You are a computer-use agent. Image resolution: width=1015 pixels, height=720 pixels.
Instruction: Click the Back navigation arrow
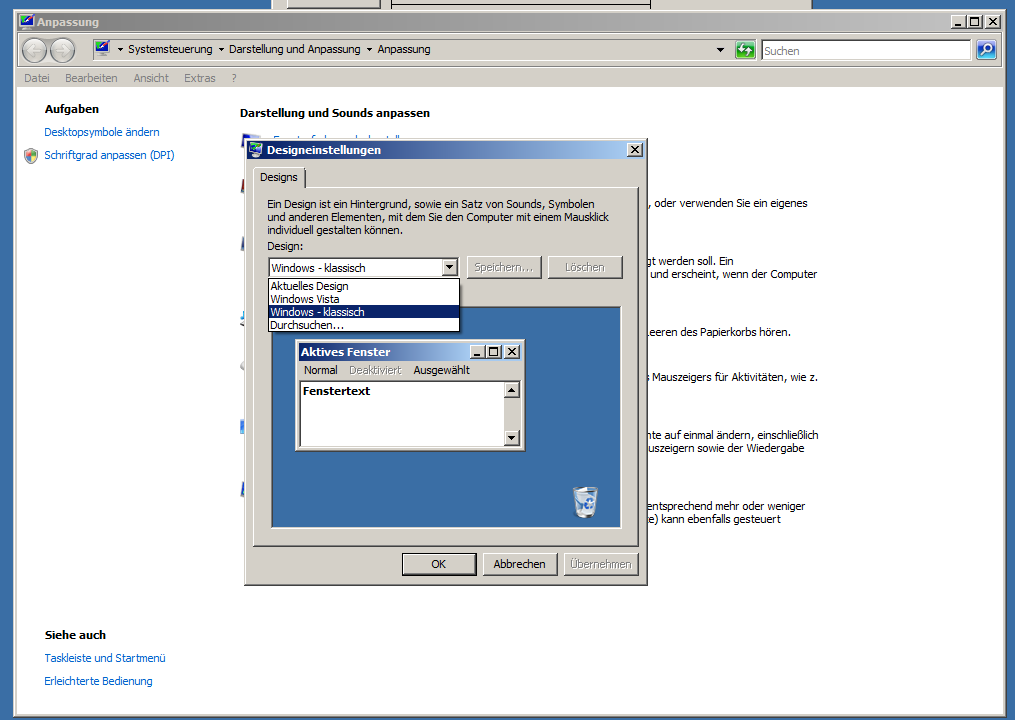[34, 50]
